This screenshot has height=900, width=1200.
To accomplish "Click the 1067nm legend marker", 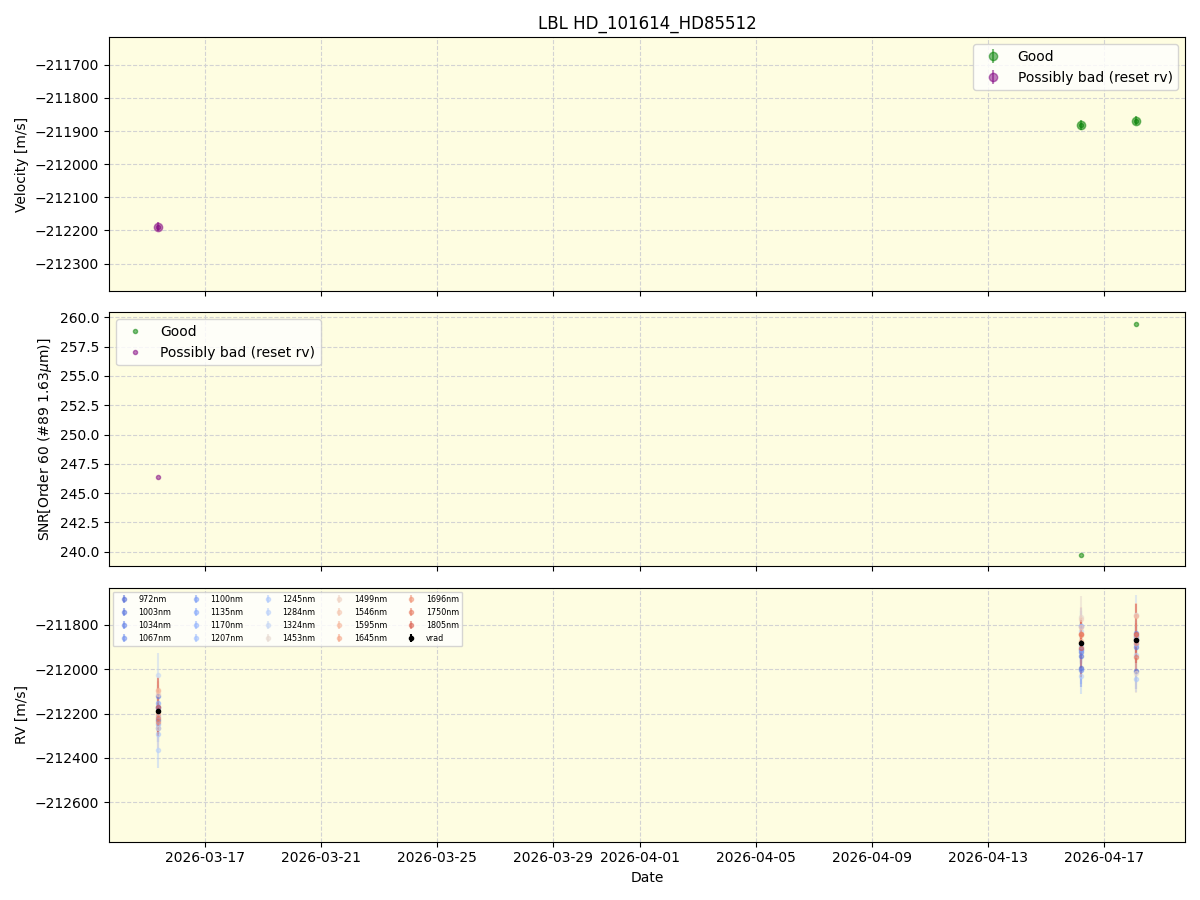I will 124,638.
